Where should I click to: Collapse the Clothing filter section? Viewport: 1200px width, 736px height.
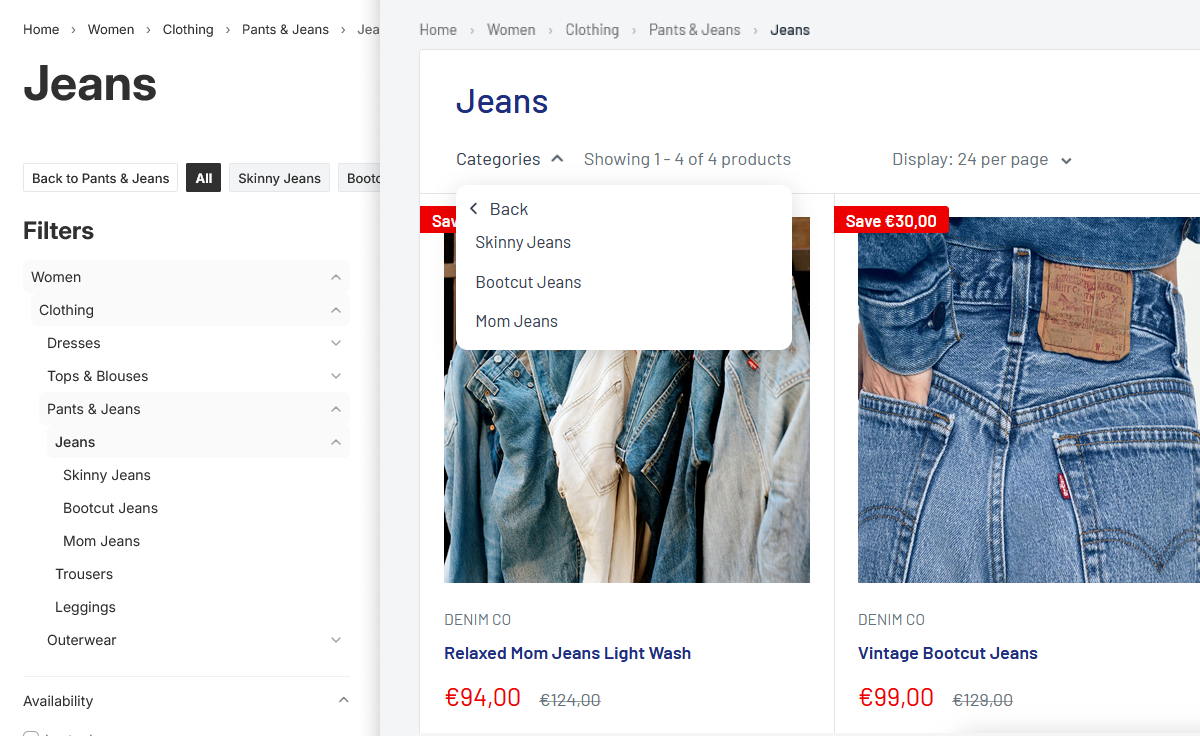point(336,310)
